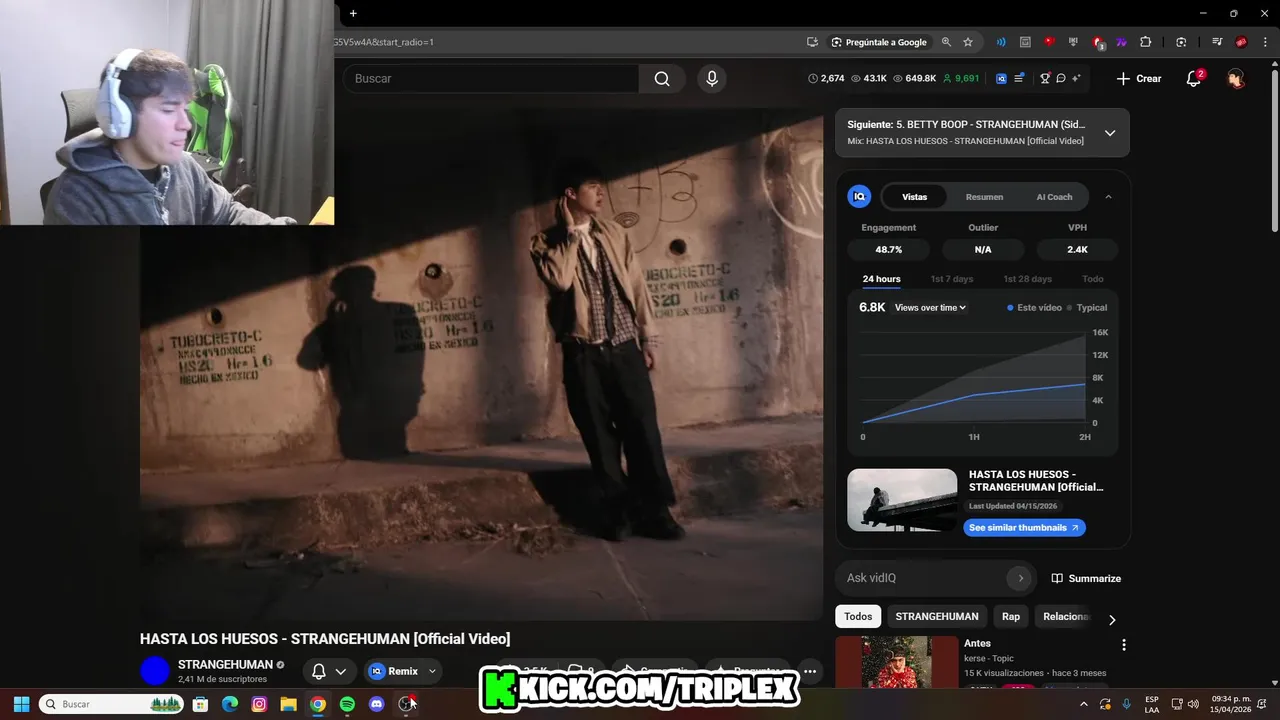Switch to the AI Coach tab
Screen dimensions: 1280x720
[x=1054, y=197]
